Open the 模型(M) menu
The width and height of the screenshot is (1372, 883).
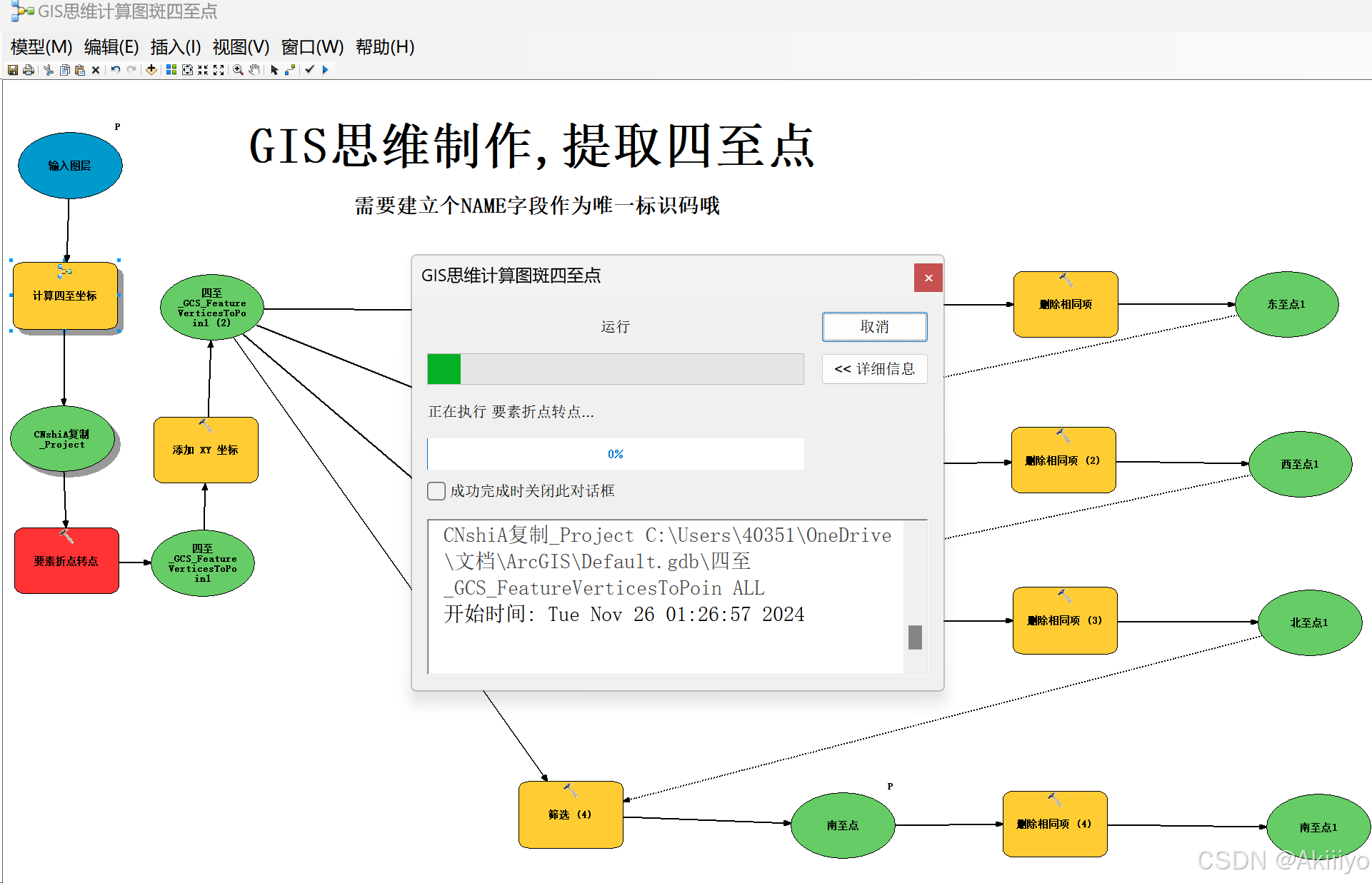pos(41,47)
